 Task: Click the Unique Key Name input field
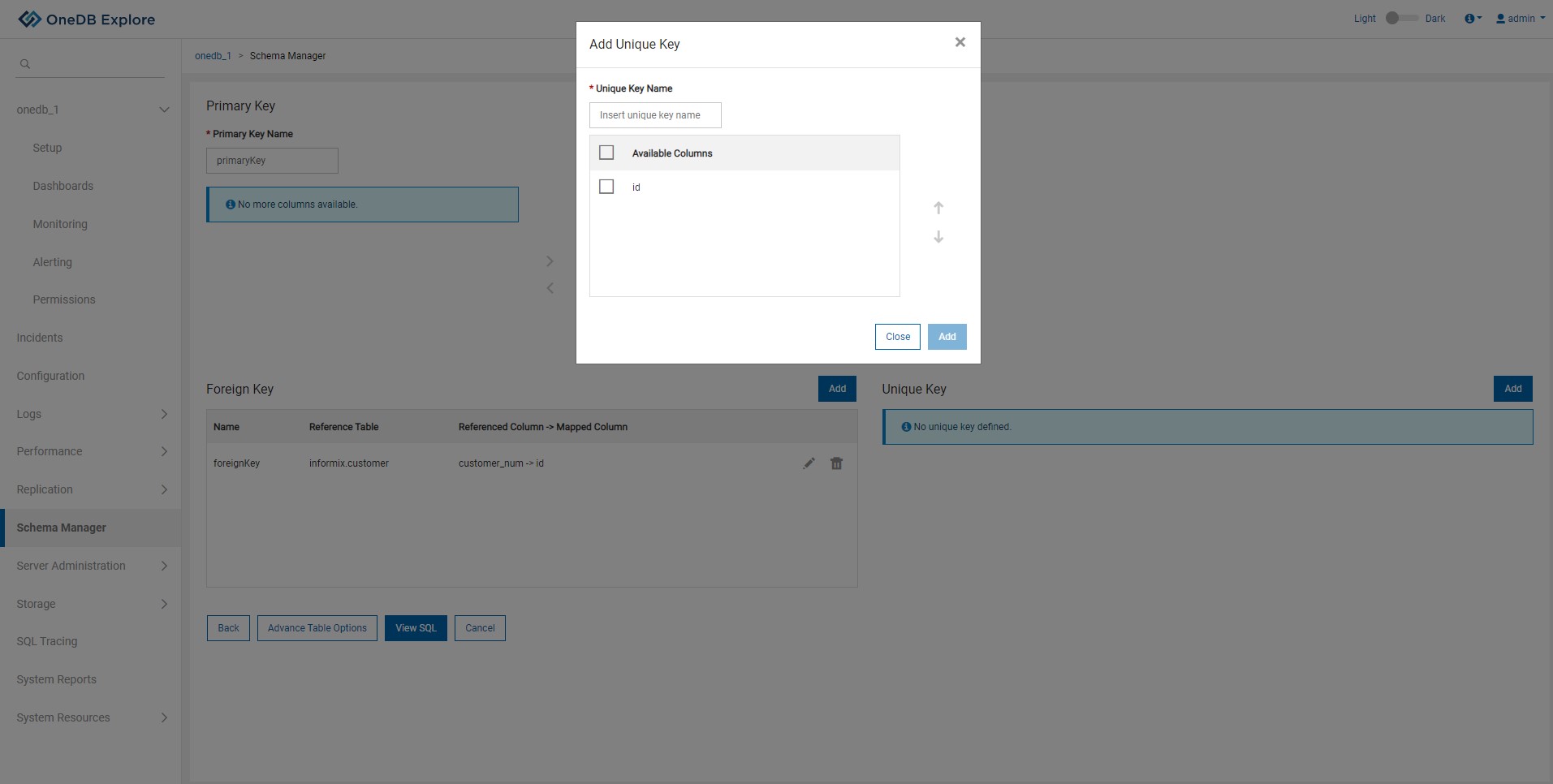pyautogui.click(x=655, y=115)
